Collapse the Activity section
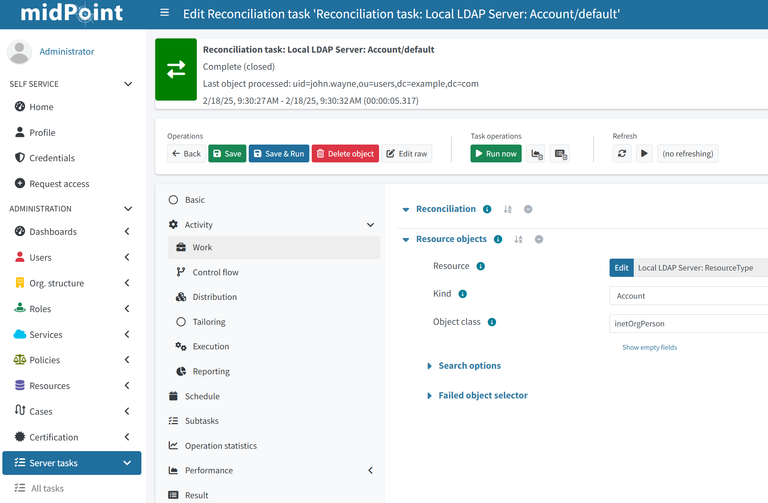Screen dimensions: 768x503 tap(370, 225)
